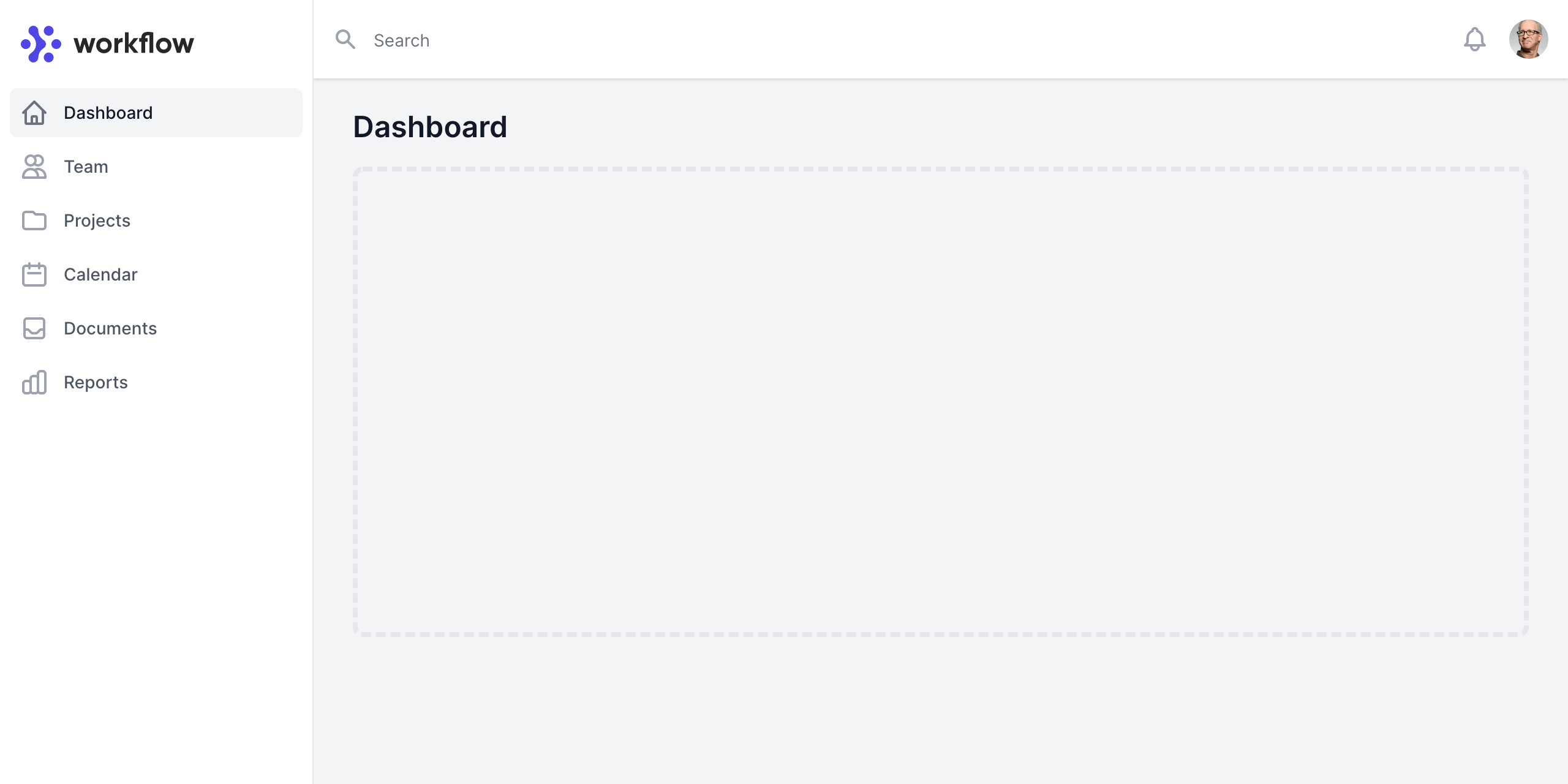View notifications via the bell icon

(x=1474, y=40)
